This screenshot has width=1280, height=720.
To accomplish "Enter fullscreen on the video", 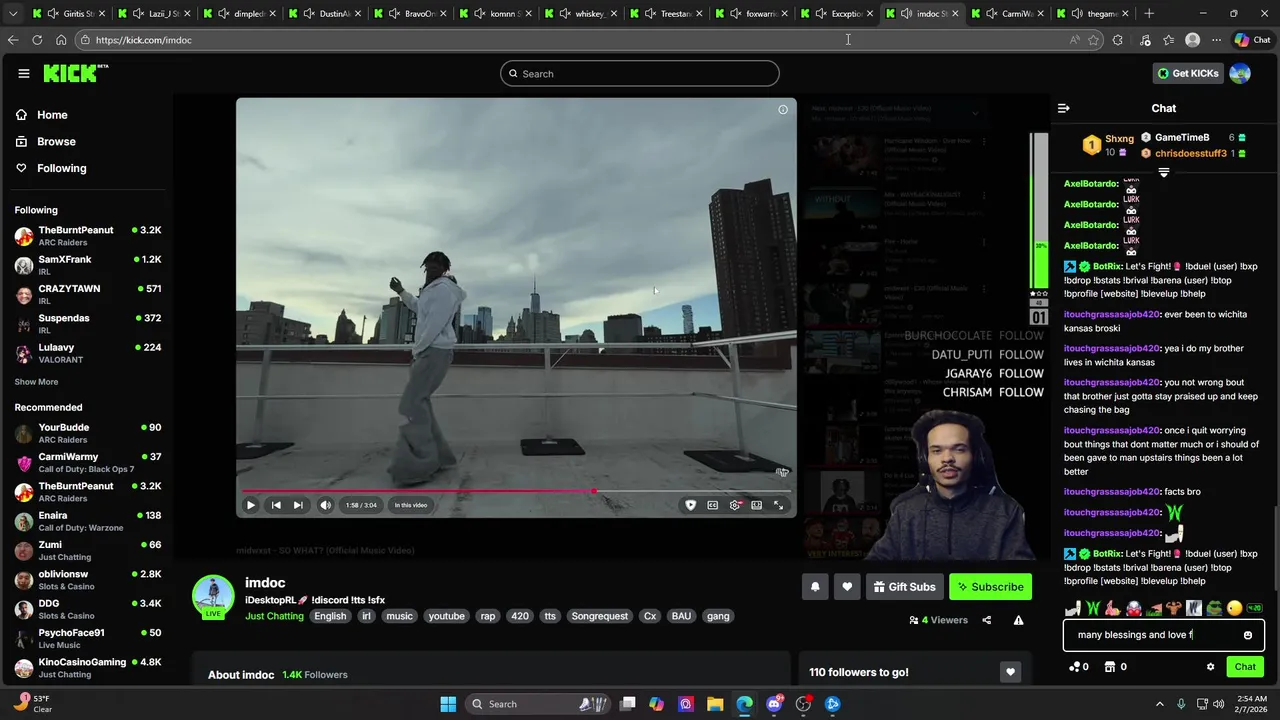I will (x=778, y=505).
